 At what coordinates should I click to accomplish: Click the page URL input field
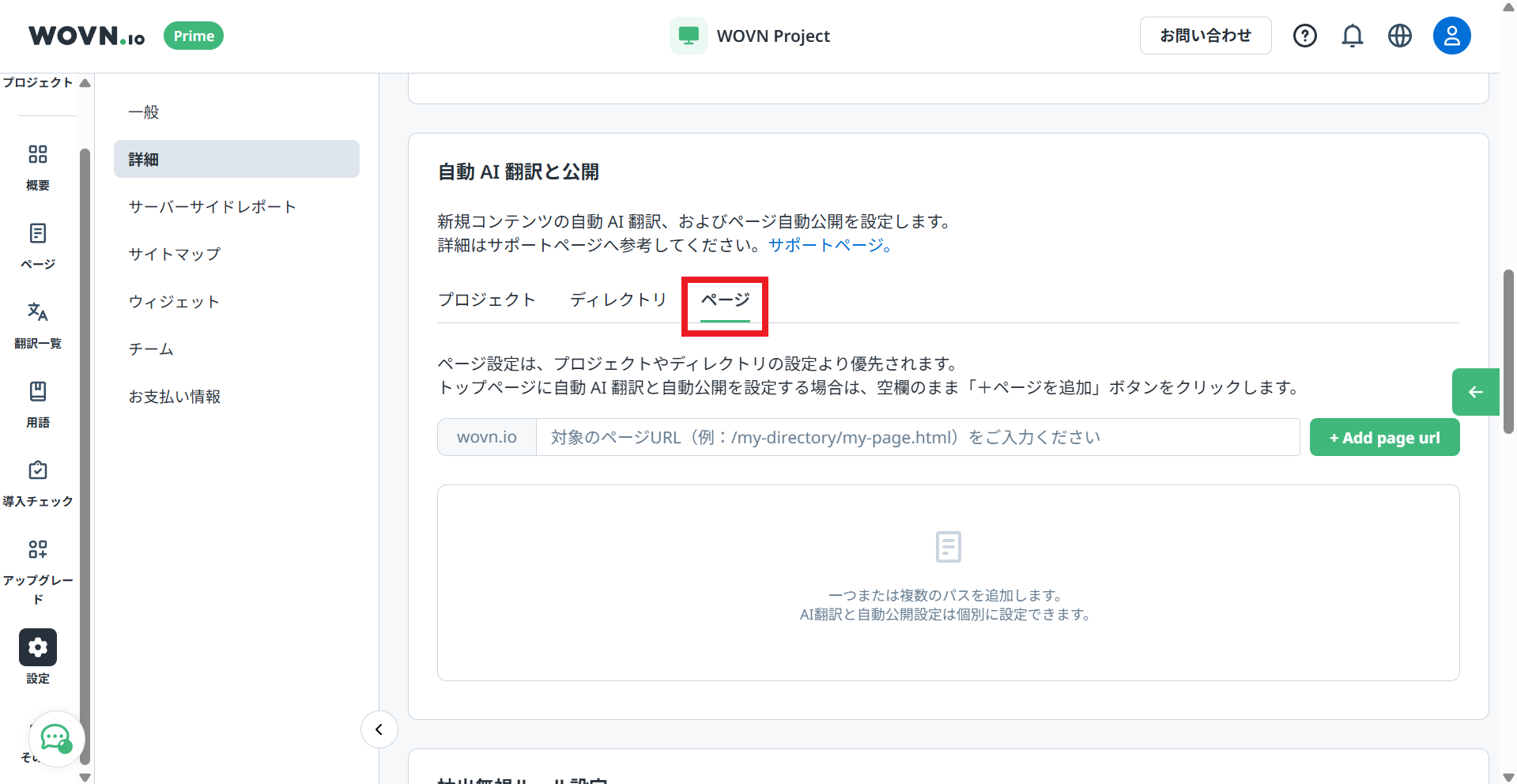click(918, 437)
